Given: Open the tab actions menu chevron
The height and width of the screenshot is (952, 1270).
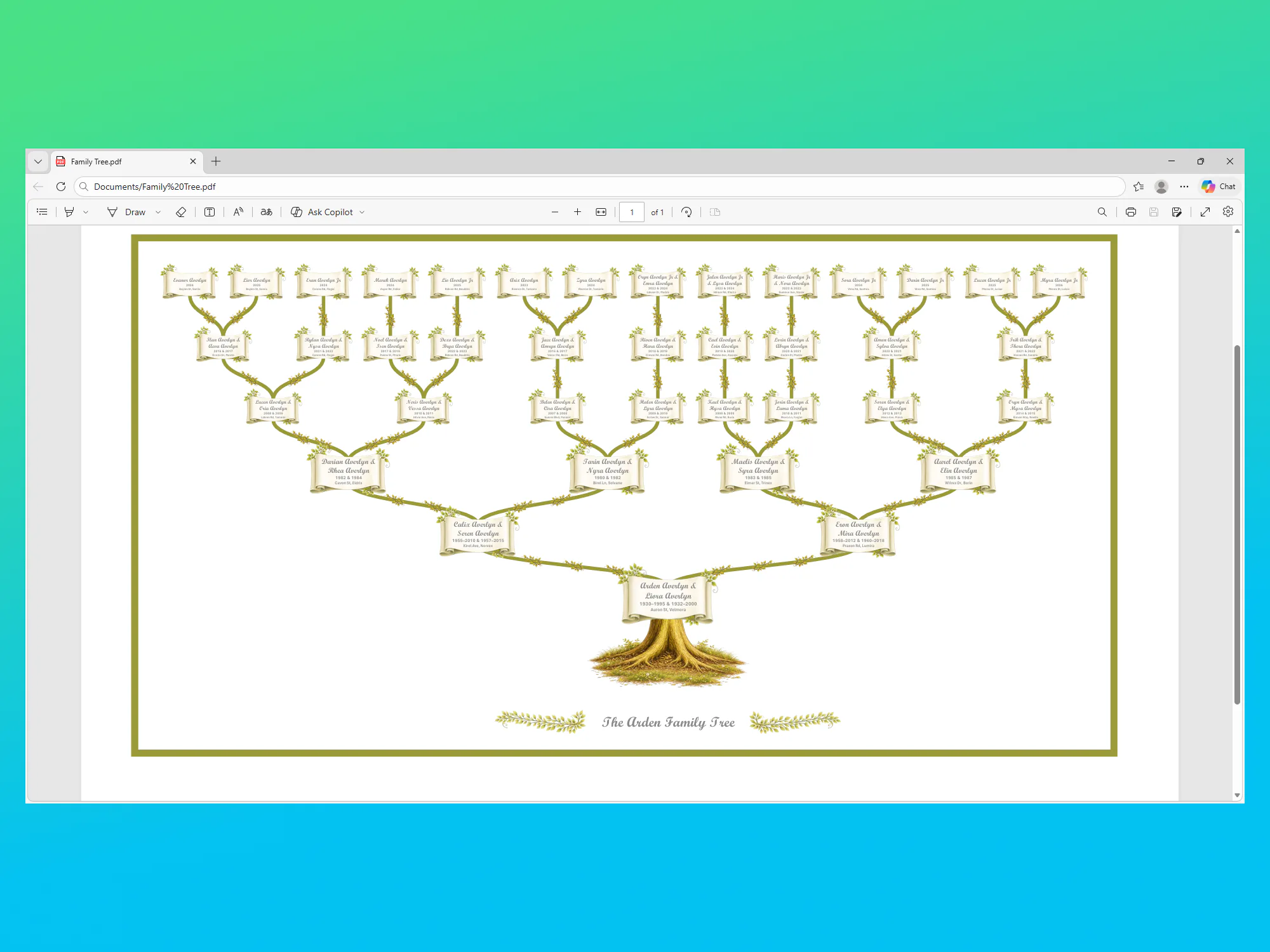Looking at the screenshot, I should pos(38,162).
